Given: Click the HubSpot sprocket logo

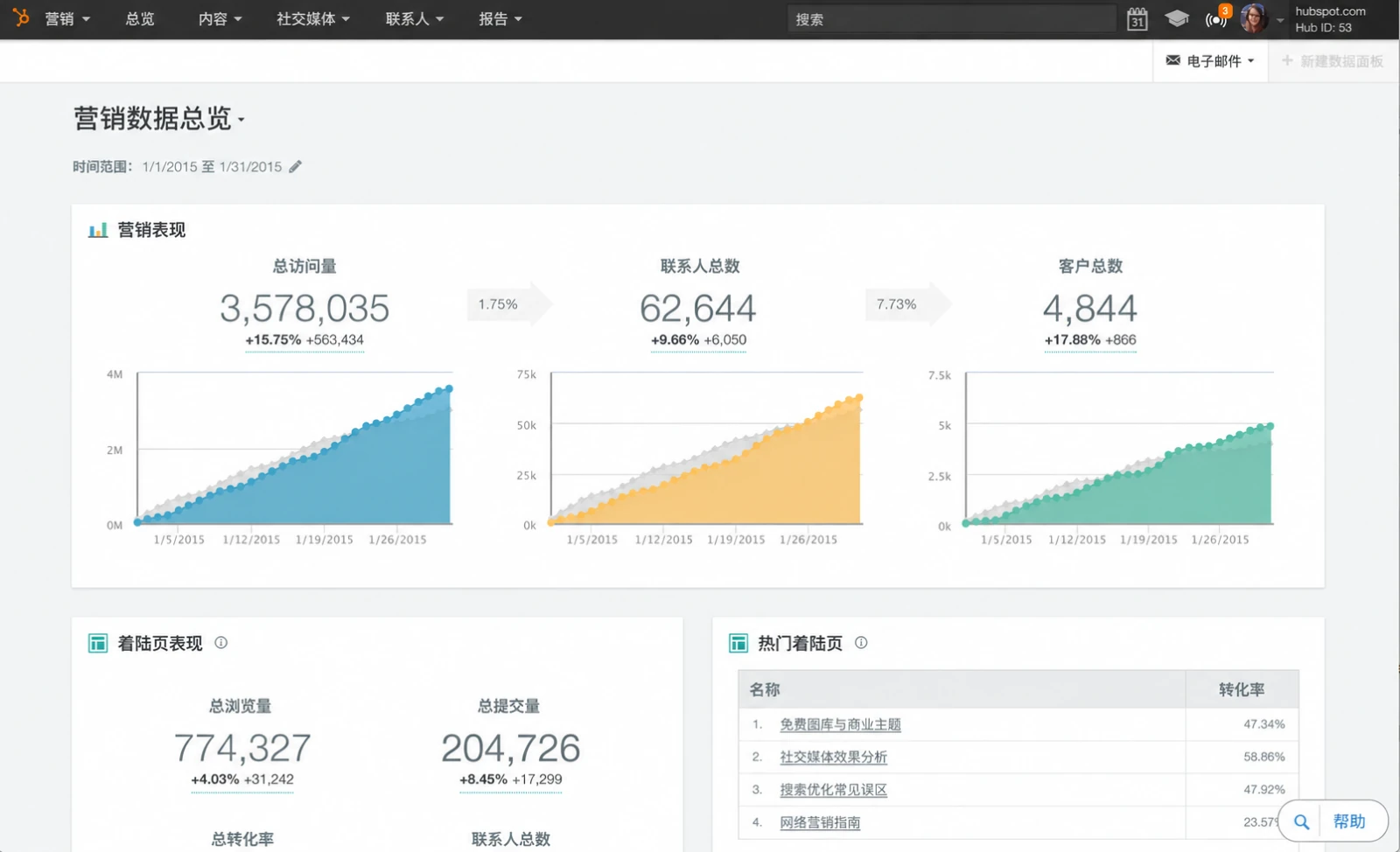Looking at the screenshot, I should (21, 17).
